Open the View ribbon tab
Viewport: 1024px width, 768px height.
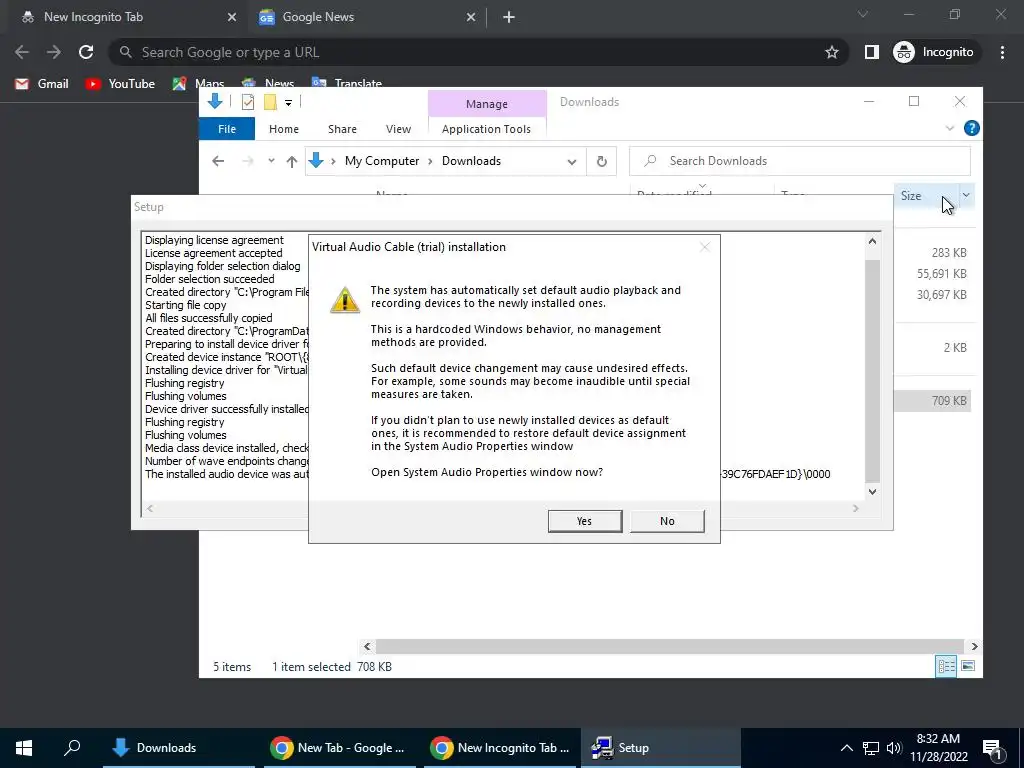tap(398, 129)
